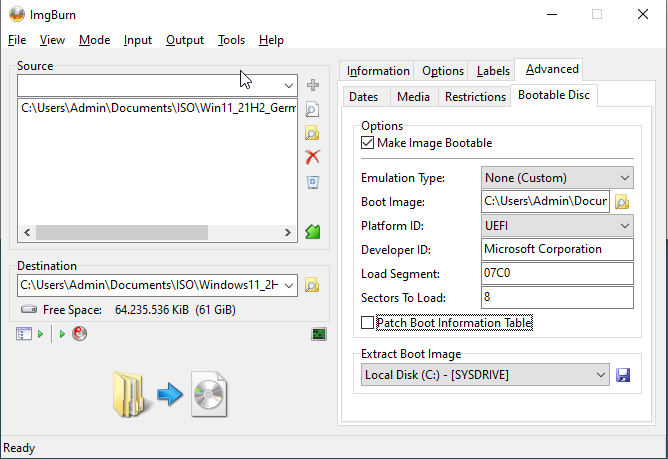Open the Emulation Type dropdown
The width and height of the screenshot is (668, 459).
(557, 178)
